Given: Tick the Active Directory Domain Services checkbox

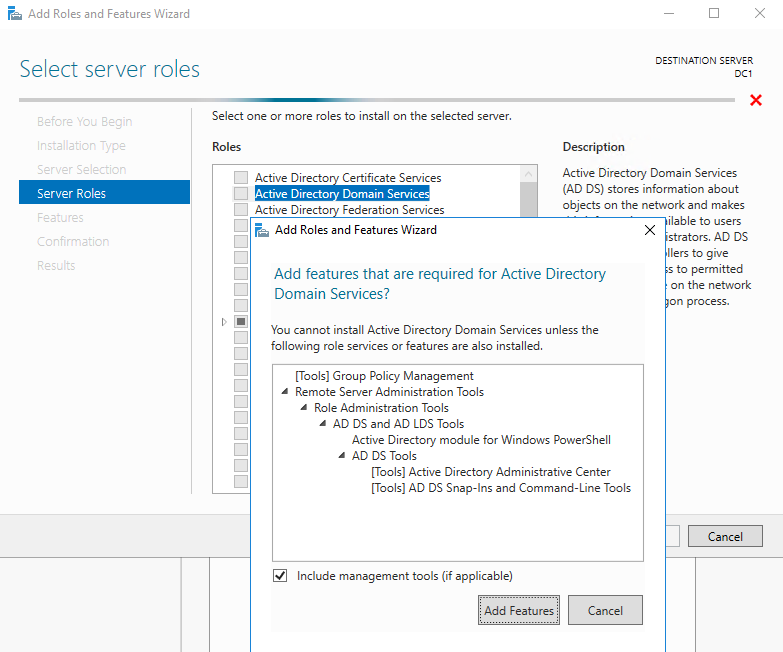Looking at the screenshot, I should (x=241, y=194).
